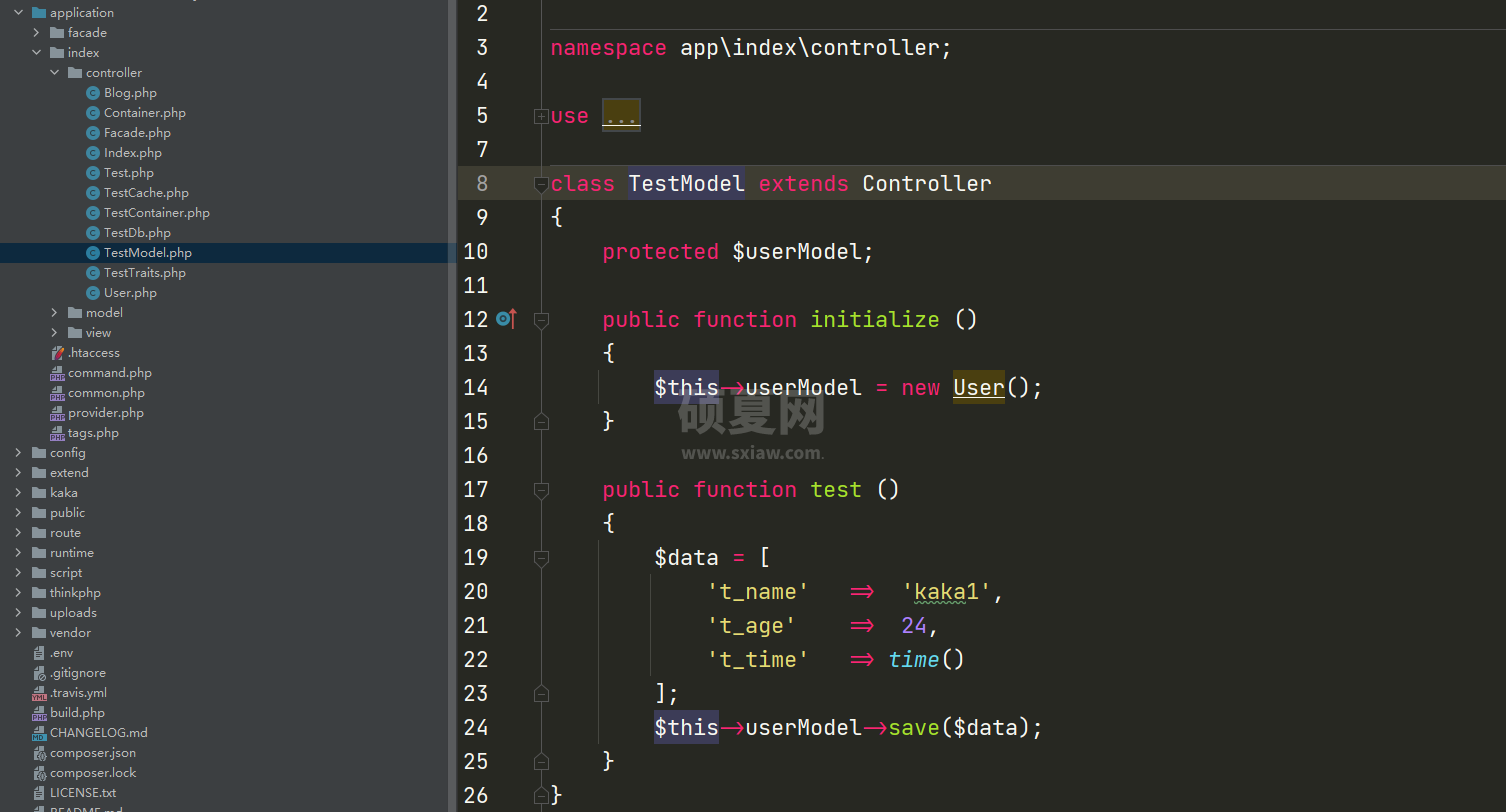Select LICENSE.txt file
Screen dimensions: 1506x812
pyautogui.click(x=83, y=793)
